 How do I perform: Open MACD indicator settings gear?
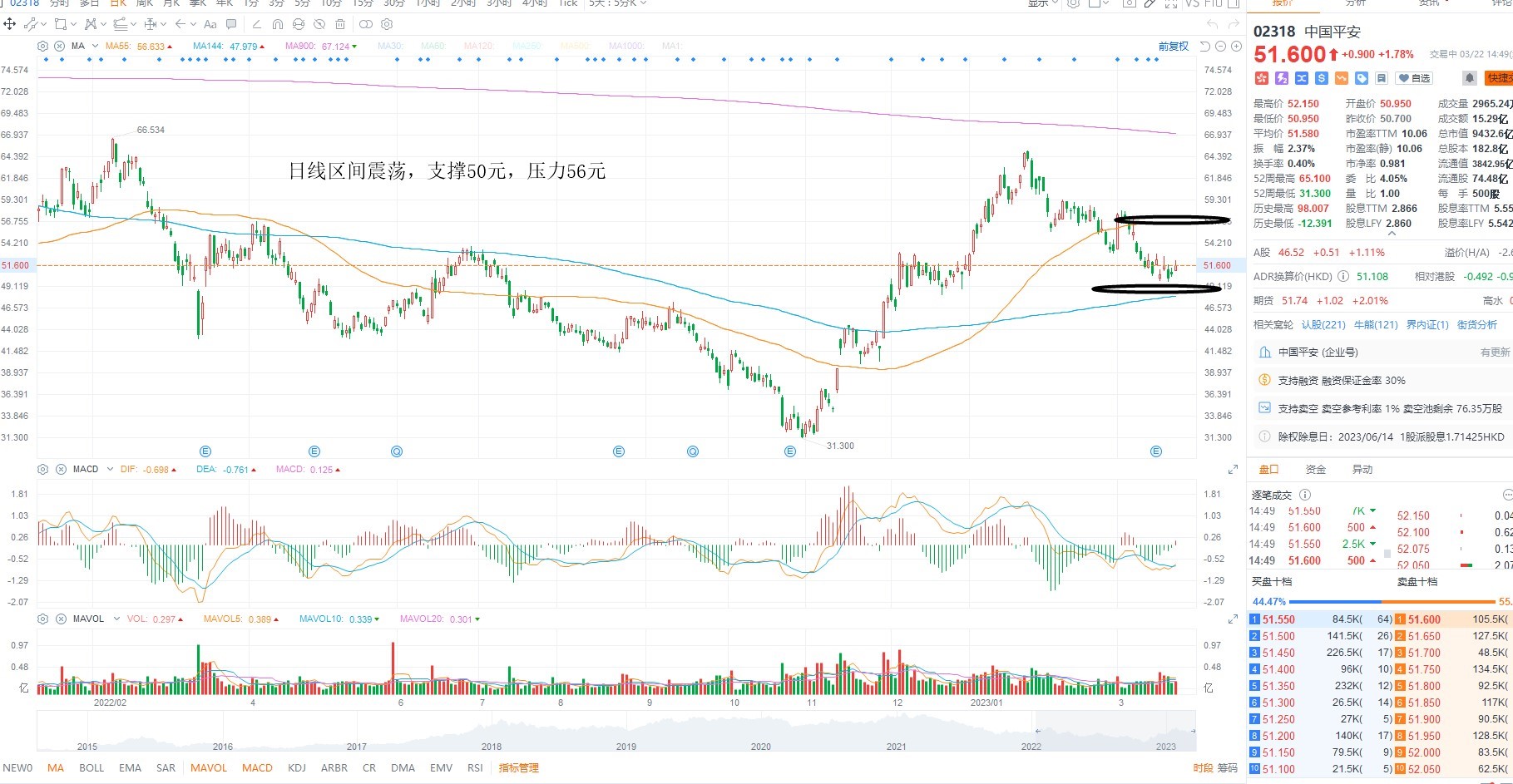[43, 469]
